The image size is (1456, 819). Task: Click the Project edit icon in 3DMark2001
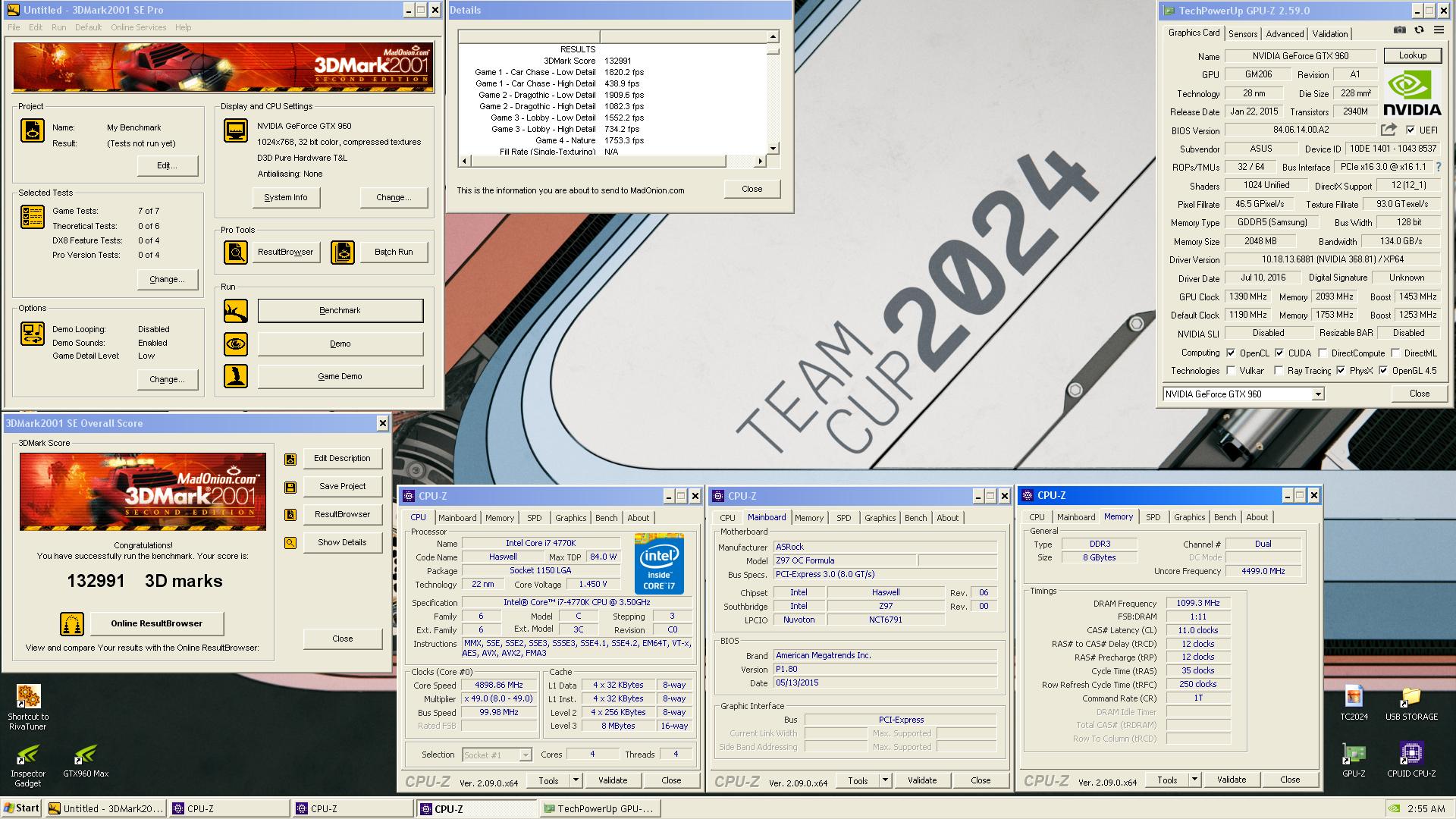33,130
